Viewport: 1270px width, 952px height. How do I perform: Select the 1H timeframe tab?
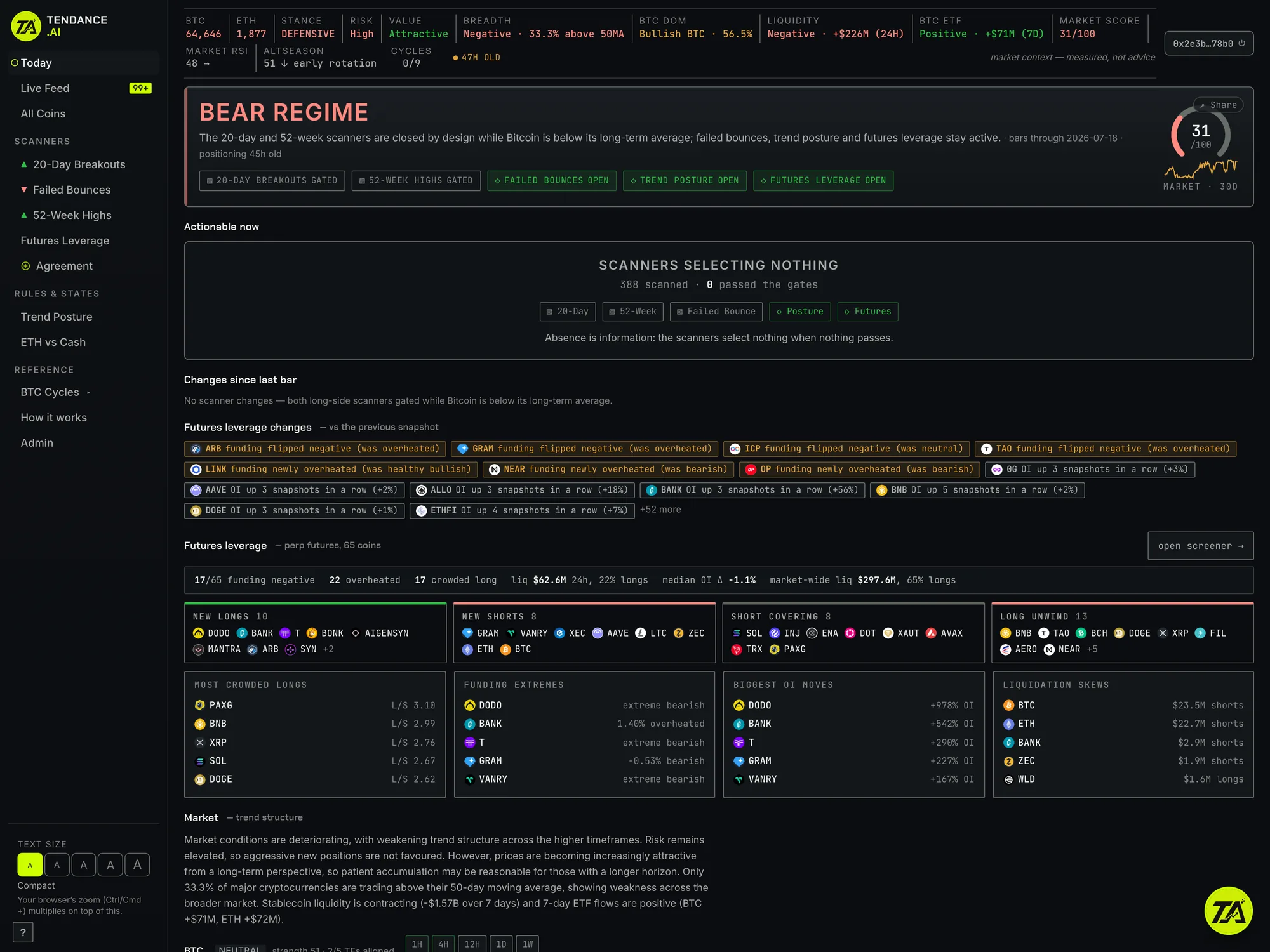(417, 944)
